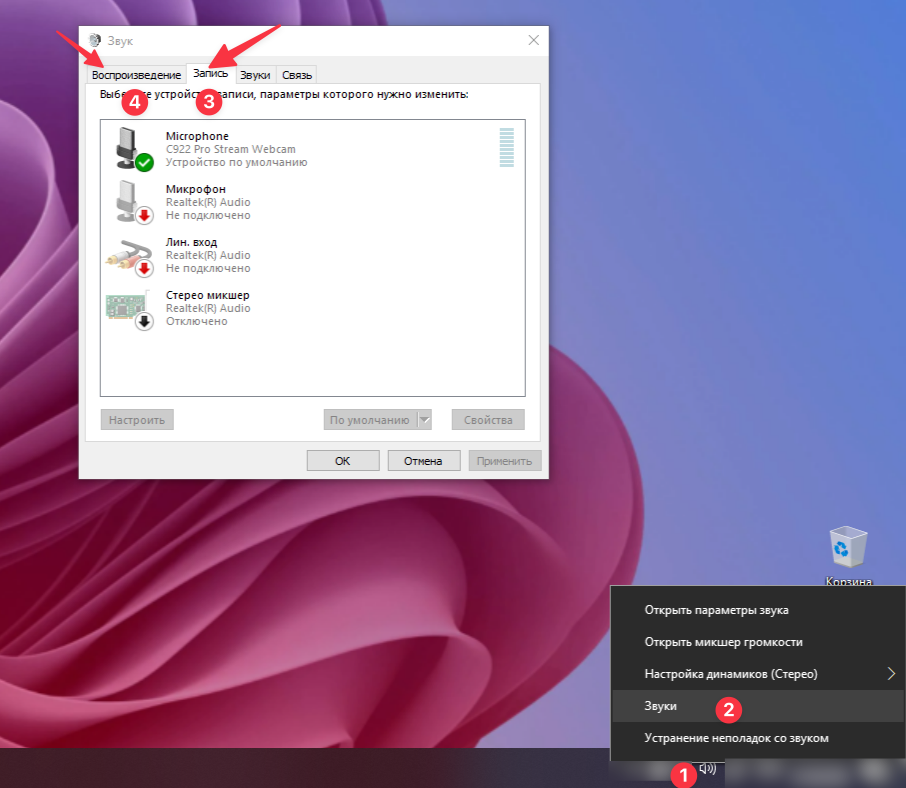
Task: Select the 'Микрофон' device name
Action: coord(195,189)
